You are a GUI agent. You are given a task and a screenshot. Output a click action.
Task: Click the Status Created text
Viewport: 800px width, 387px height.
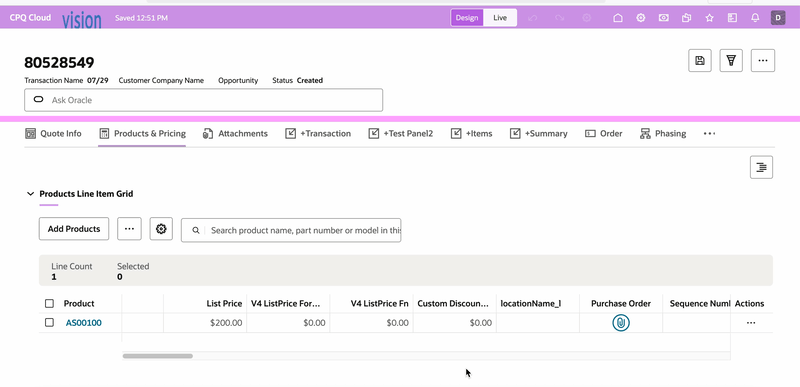click(x=297, y=80)
